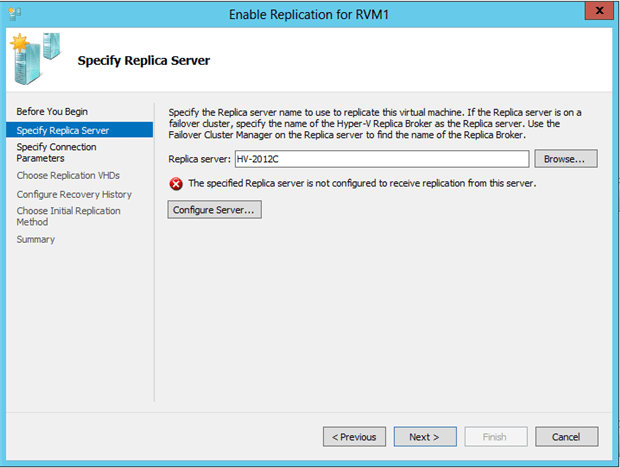Screen dimensions: 620x468
Task: Click the Finish button
Action: (x=495, y=437)
